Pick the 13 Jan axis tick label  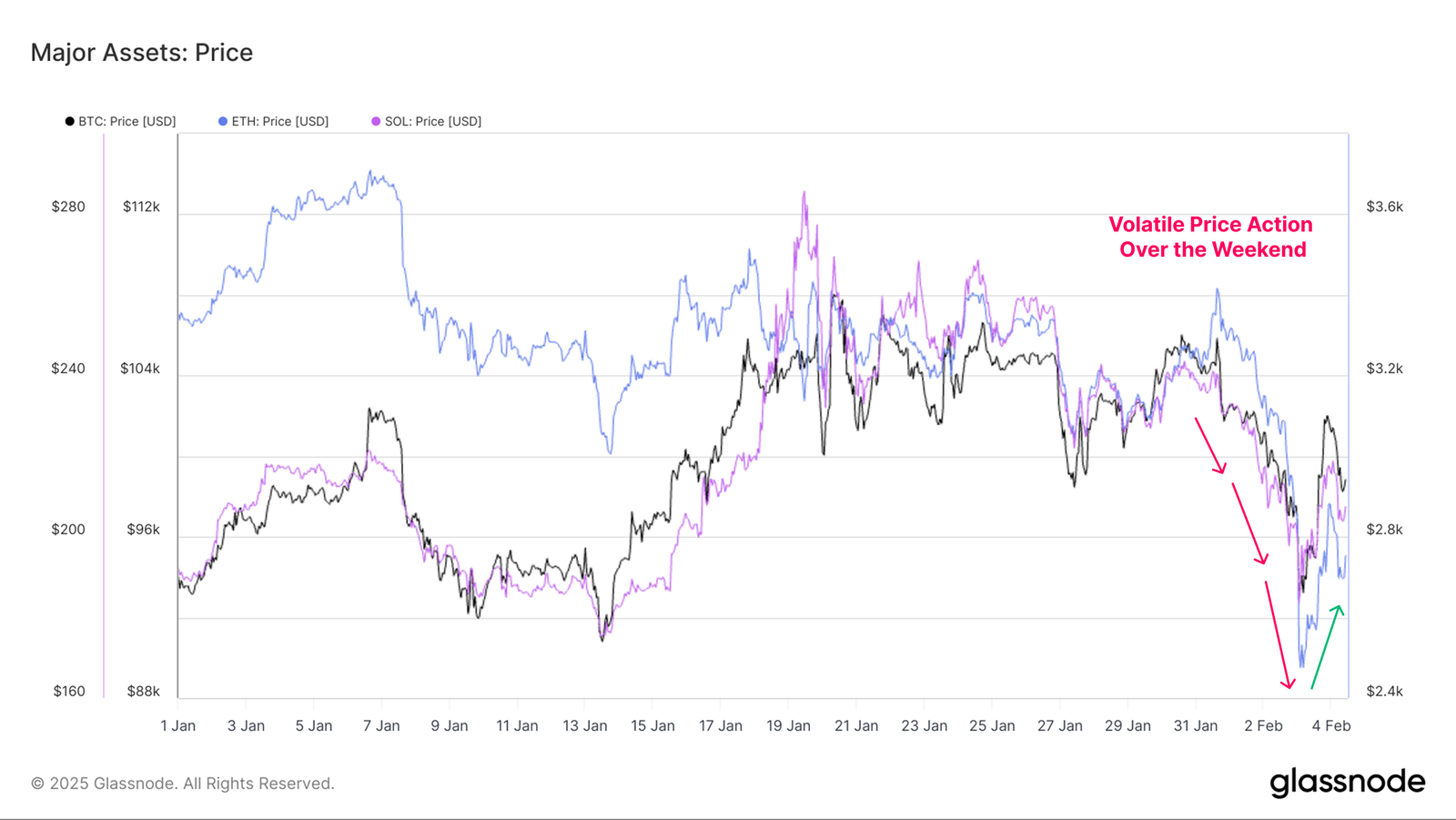tap(585, 725)
